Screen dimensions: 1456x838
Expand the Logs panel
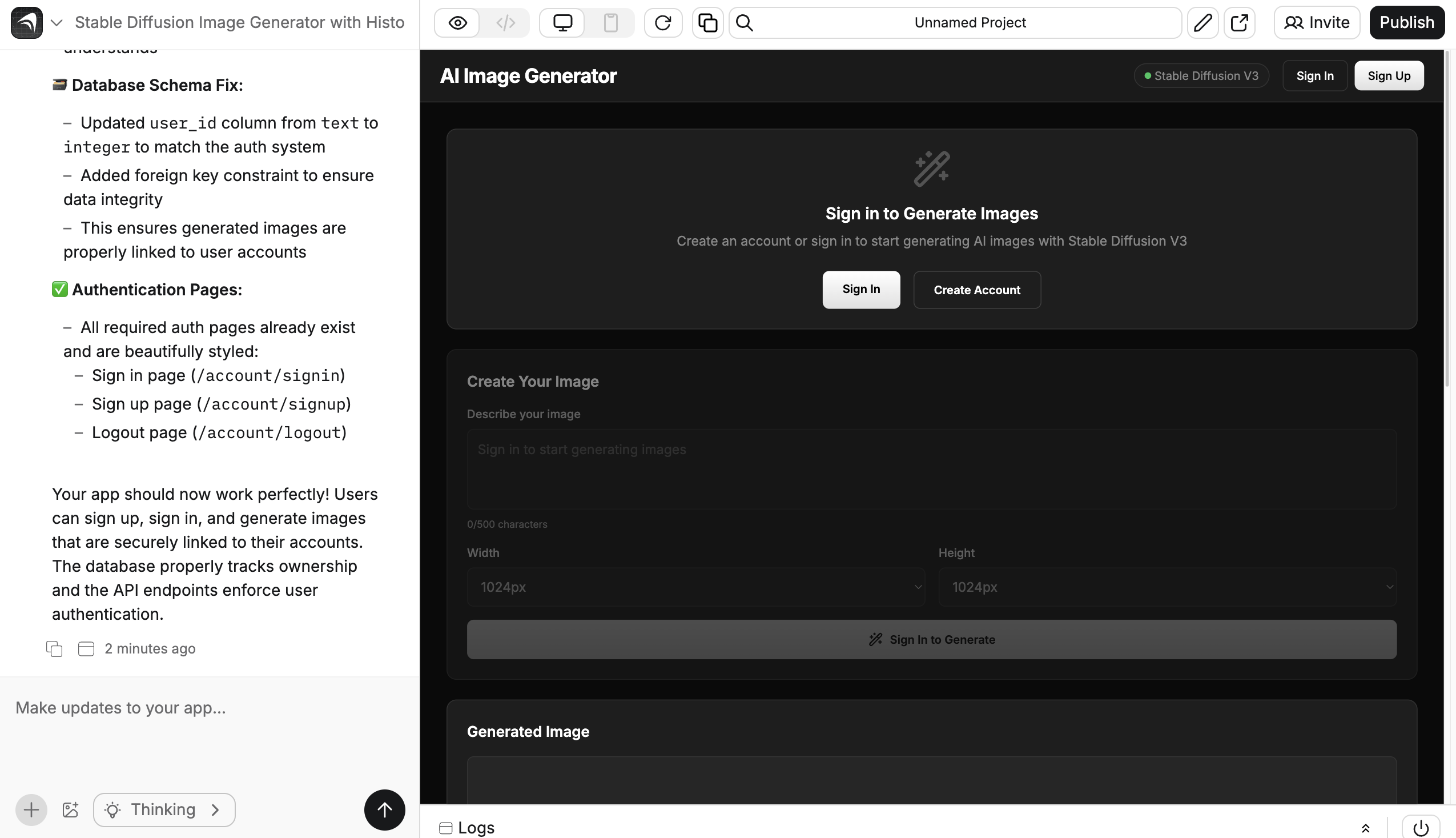tap(1366, 828)
